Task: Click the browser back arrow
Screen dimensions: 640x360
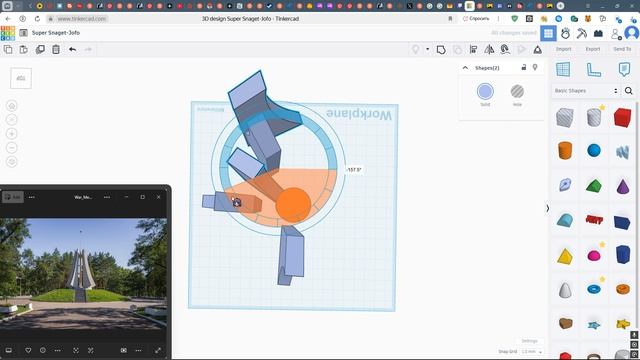Action: (x=8, y=19)
